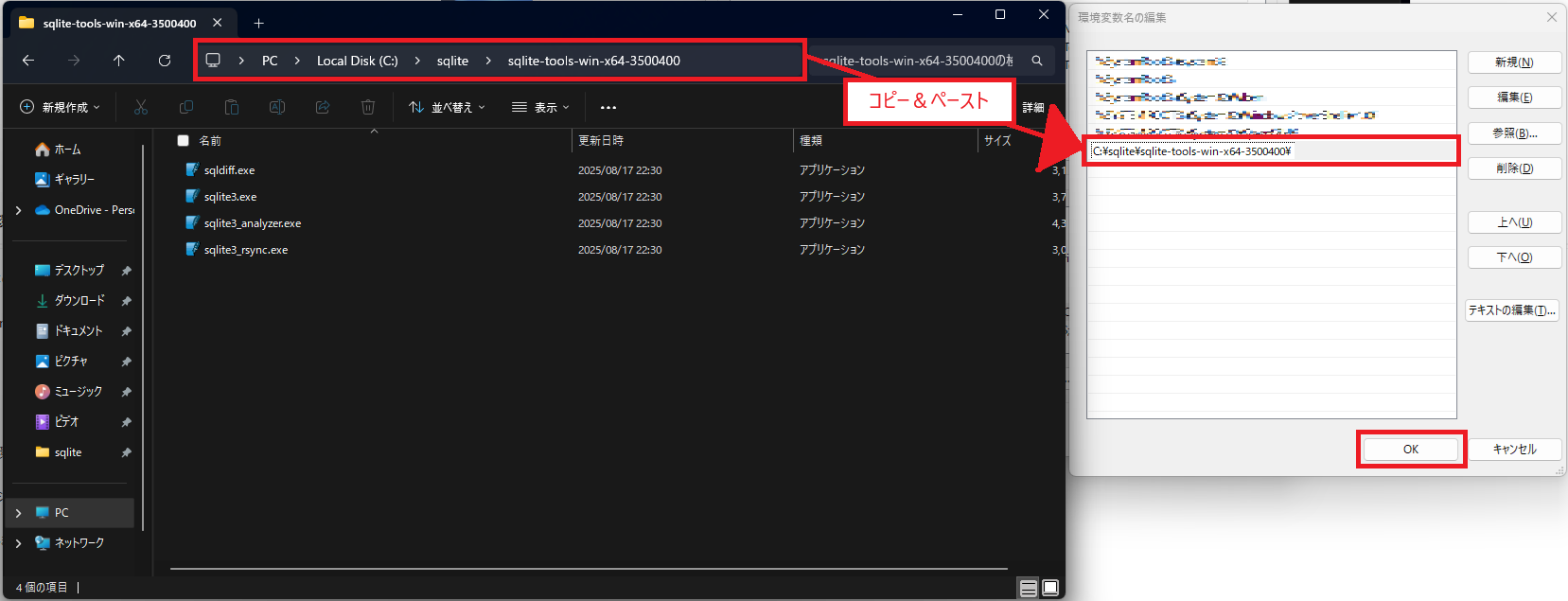1568x601 pixels.
Task: Click chevron after Local Disk (C:)
Action: (x=417, y=61)
